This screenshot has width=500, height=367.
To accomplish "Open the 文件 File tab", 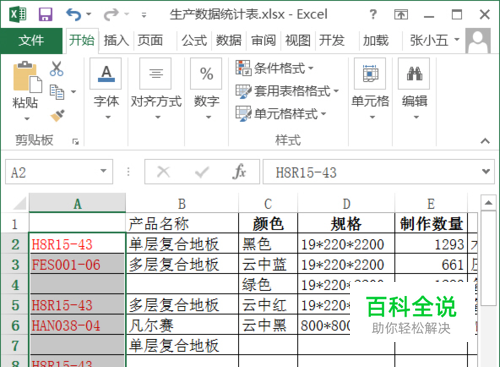I will [x=31, y=41].
